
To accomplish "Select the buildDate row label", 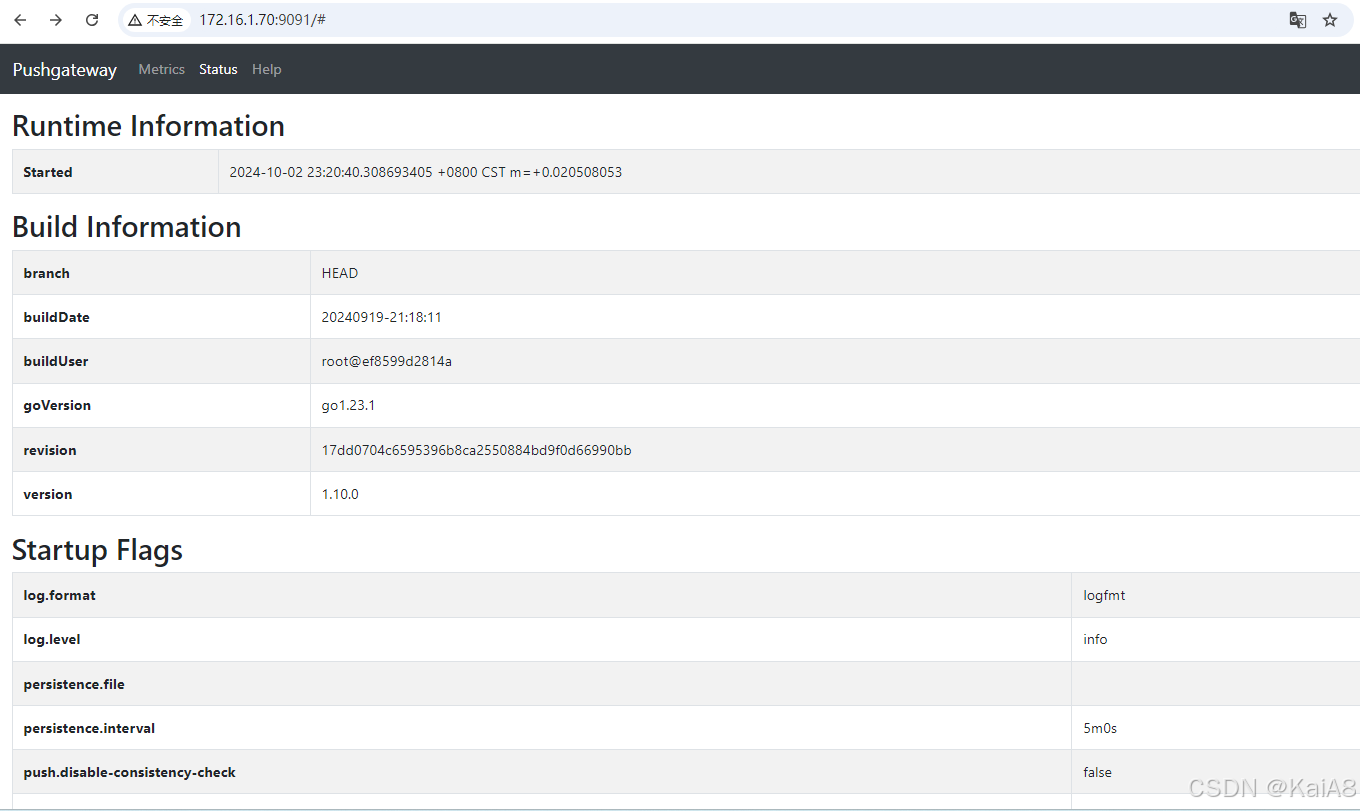I will point(57,317).
